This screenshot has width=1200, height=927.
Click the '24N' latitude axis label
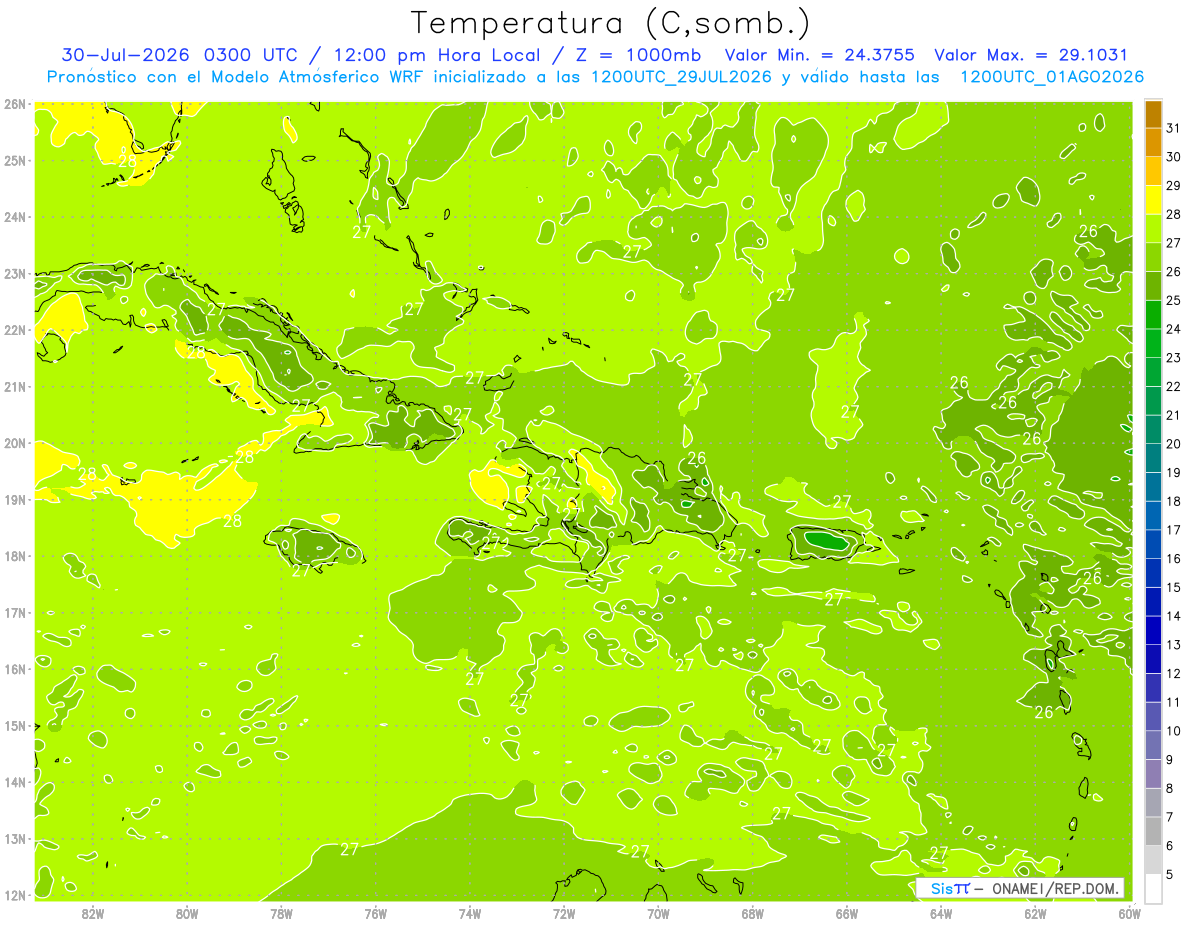(15, 217)
